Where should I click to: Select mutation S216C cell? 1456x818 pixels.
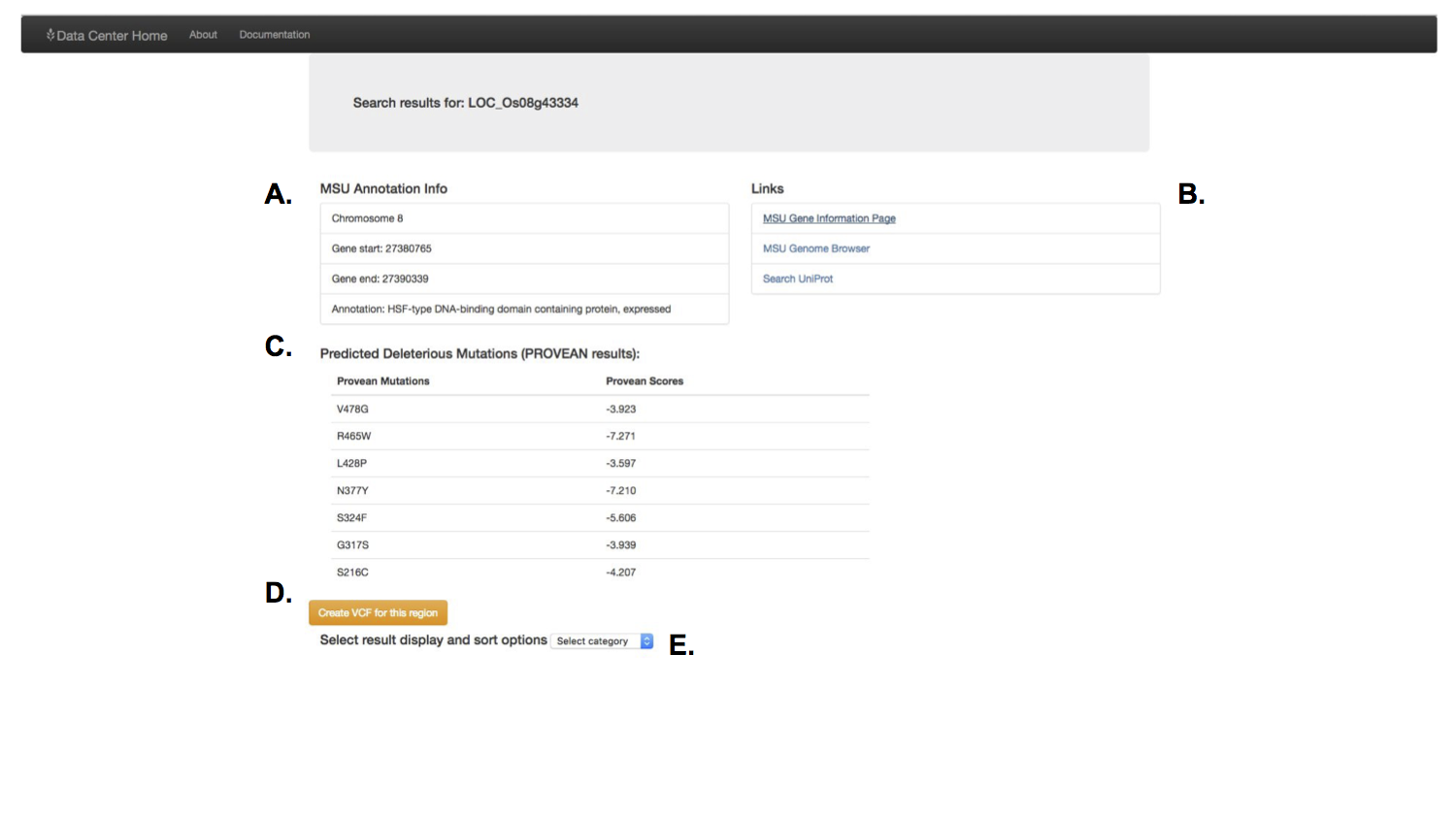click(353, 572)
